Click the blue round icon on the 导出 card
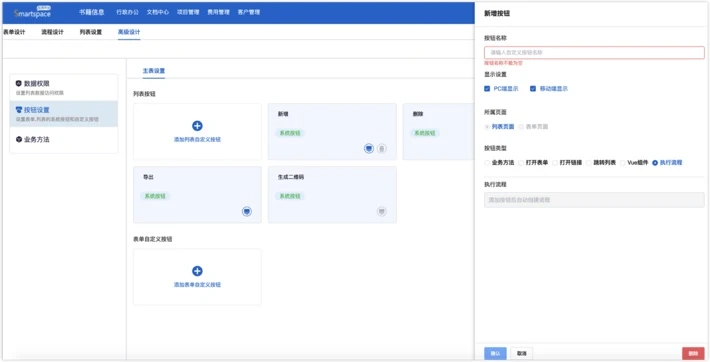710x362 pixels. [x=247, y=211]
